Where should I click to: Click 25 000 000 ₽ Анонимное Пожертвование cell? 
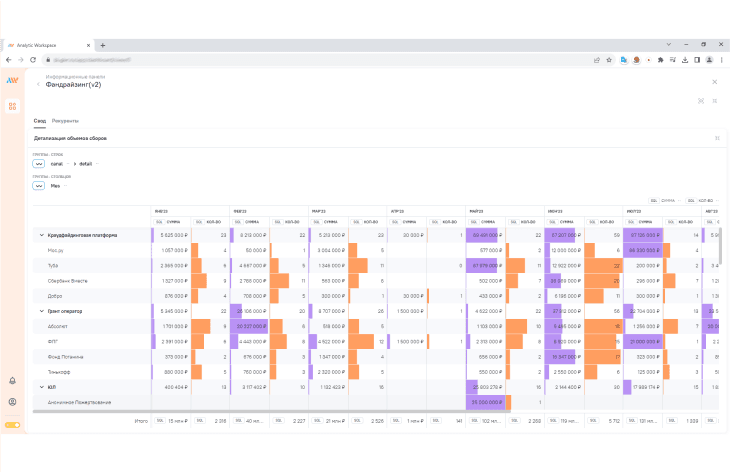pyautogui.click(x=486, y=403)
